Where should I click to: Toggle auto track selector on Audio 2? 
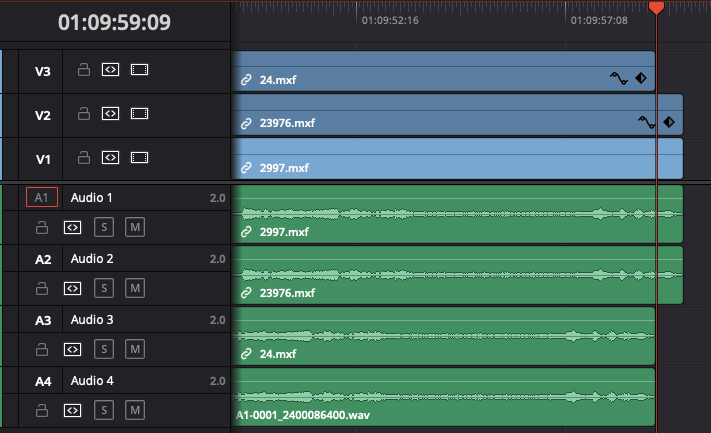point(73,288)
